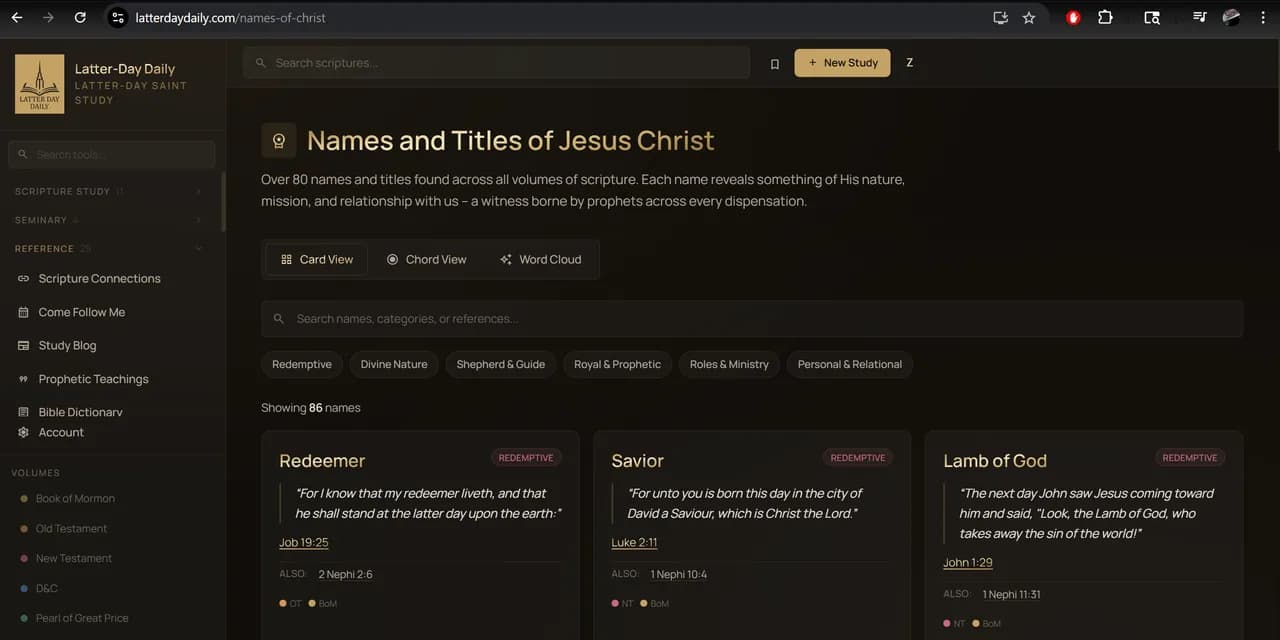This screenshot has height=640, width=1280.
Task: Open the Job 19:25 reference link
Action: pyautogui.click(x=304, y=543)
